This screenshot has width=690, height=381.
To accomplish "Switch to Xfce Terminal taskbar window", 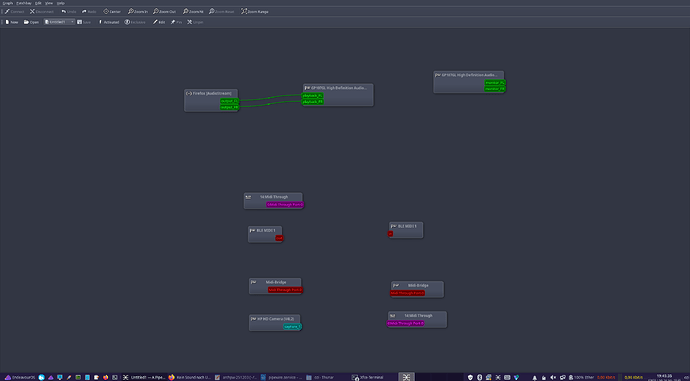I will pos(368,377).
